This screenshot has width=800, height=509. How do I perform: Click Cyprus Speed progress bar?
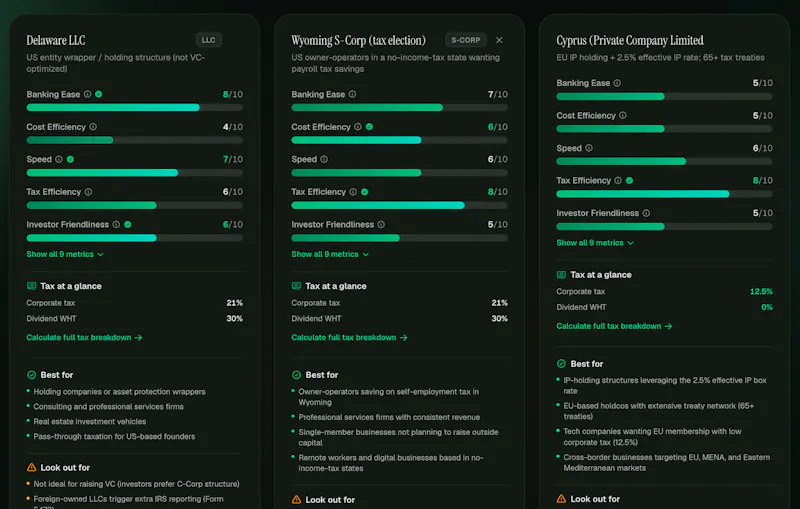point(664,161)
